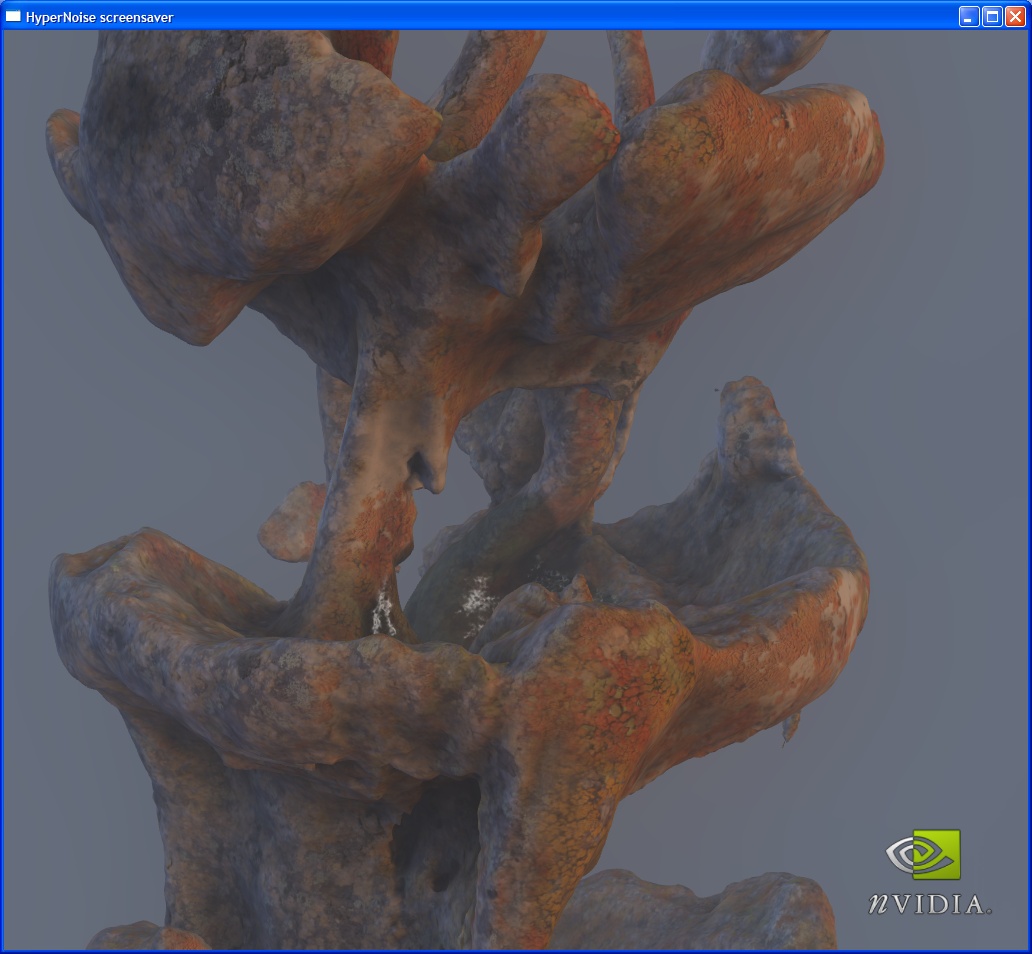Click the small dangling fragment on lower-right rock

coord(790,728)
